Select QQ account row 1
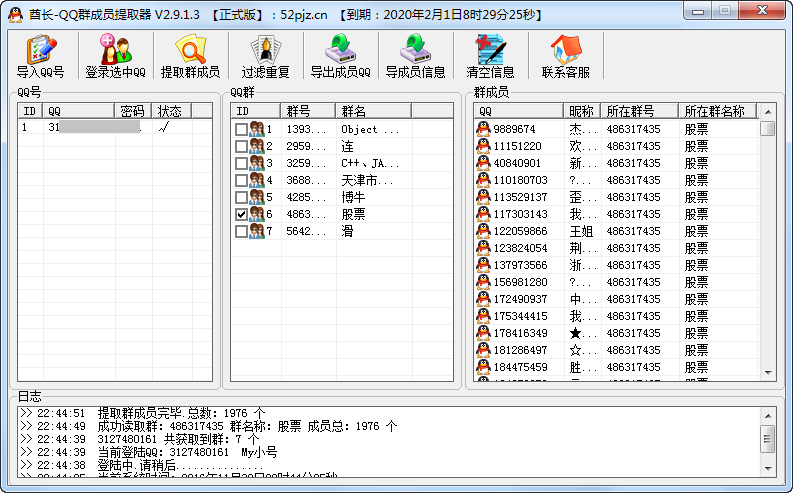 pos(100,128)
